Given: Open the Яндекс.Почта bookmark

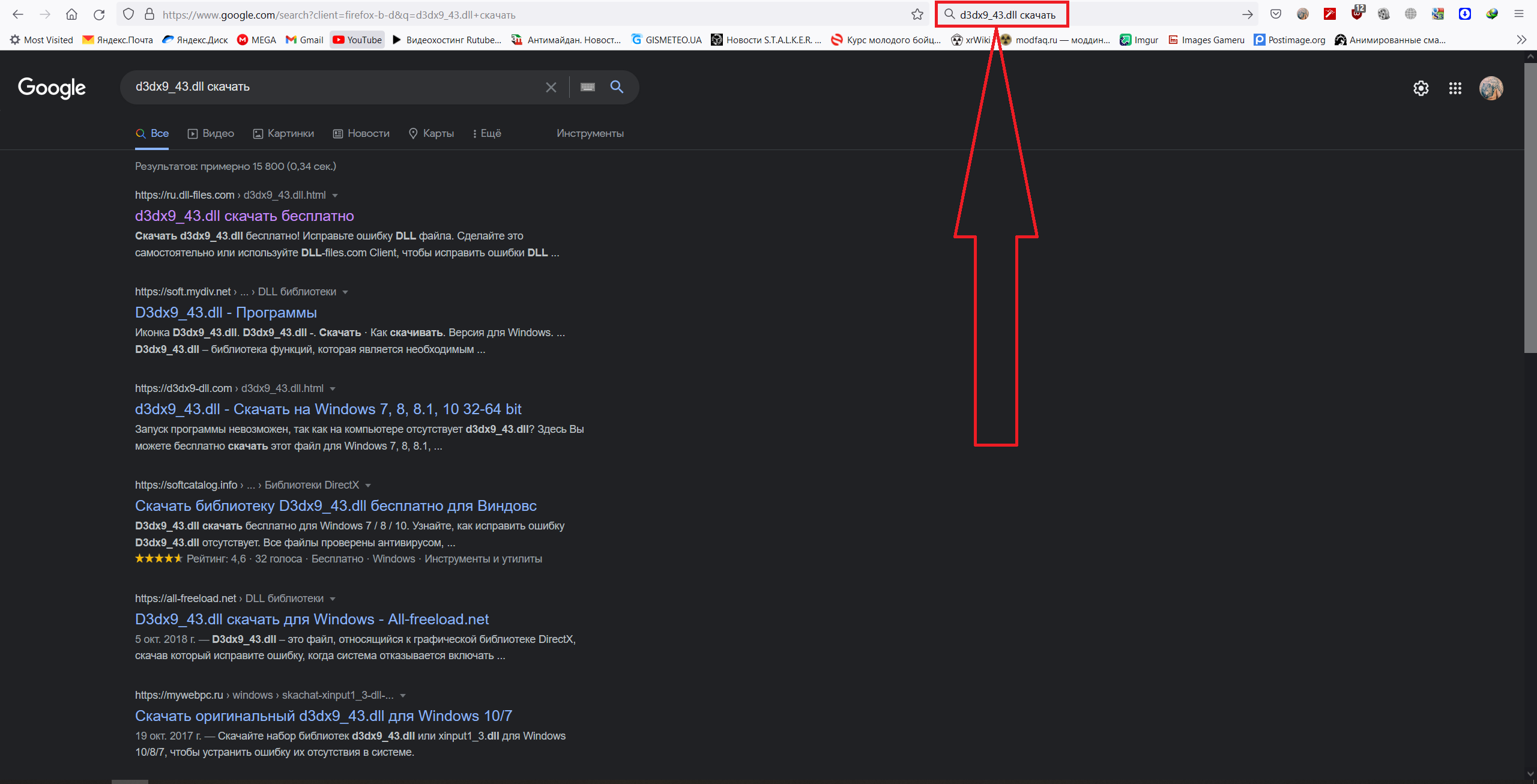Looking at the screenshot, I should click(x=118, y=40).
